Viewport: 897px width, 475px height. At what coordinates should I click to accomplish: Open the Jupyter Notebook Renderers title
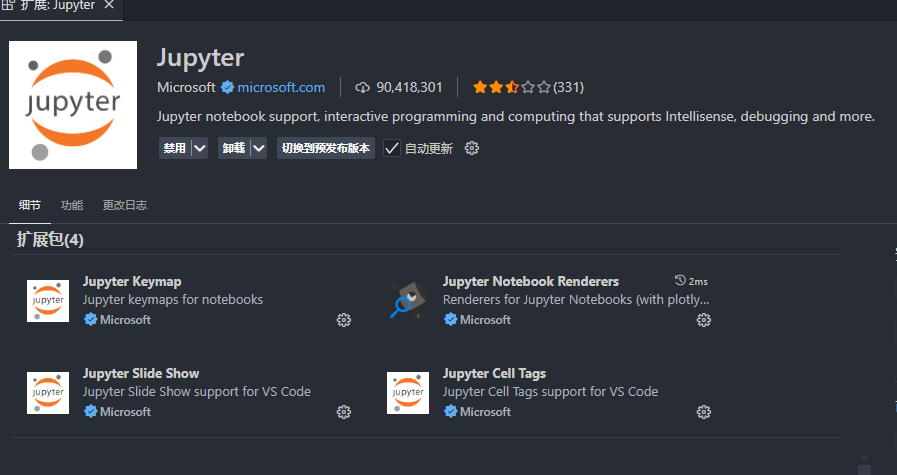[x=531, y=282]
